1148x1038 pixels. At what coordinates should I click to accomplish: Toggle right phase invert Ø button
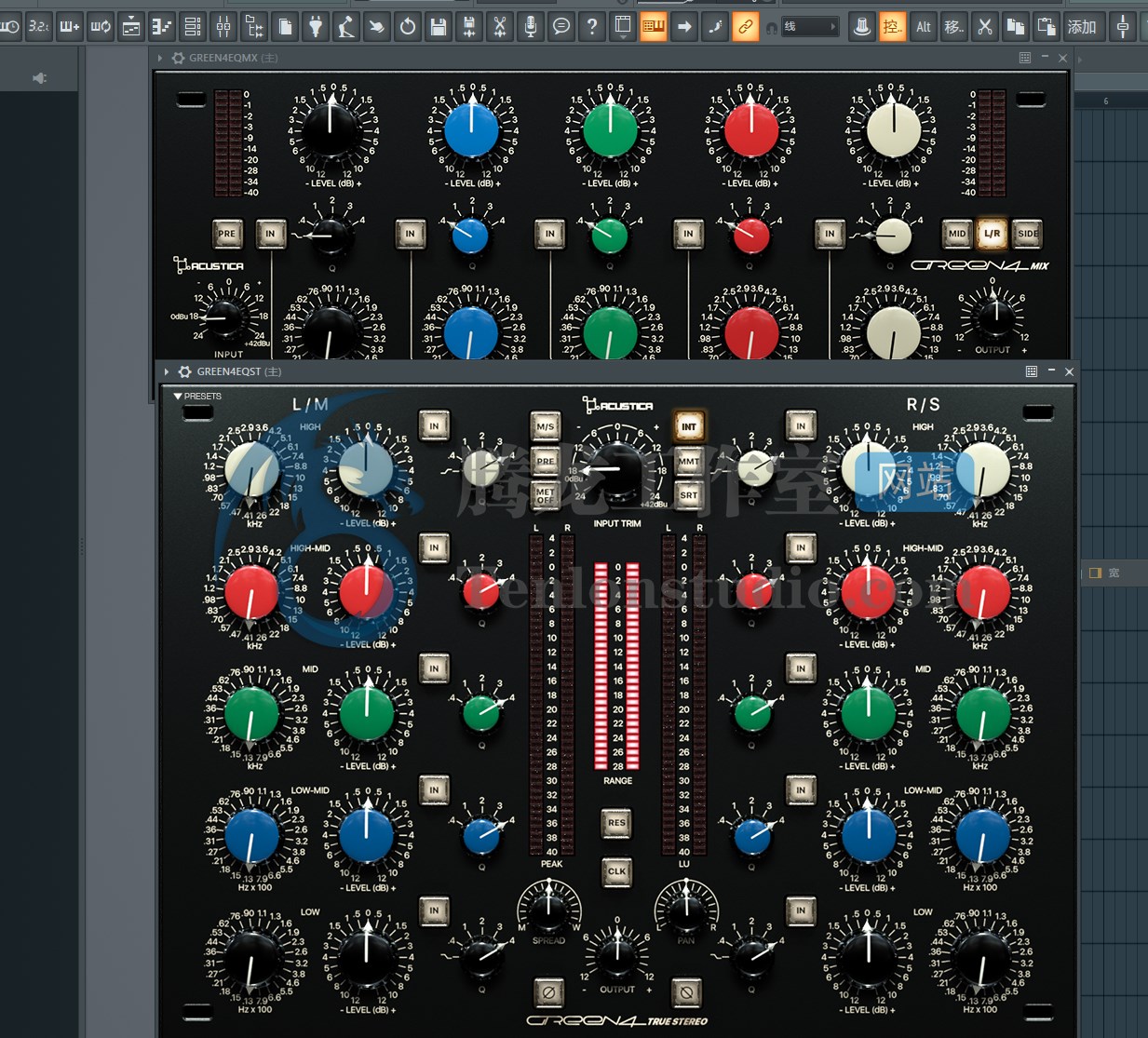(686, 992)
